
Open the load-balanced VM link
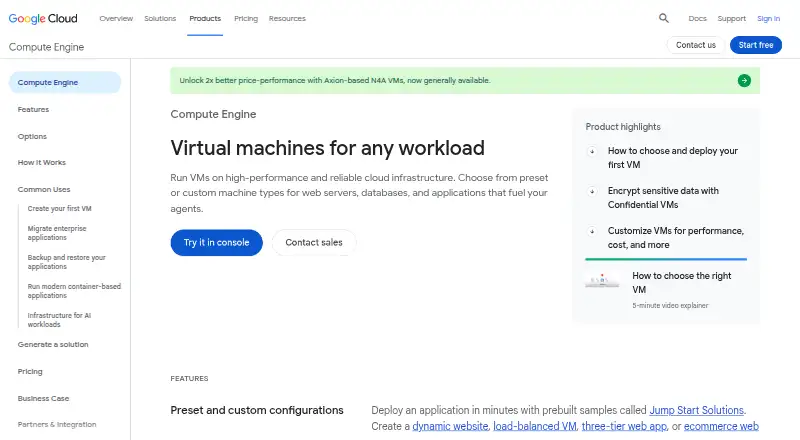(535, 426)
